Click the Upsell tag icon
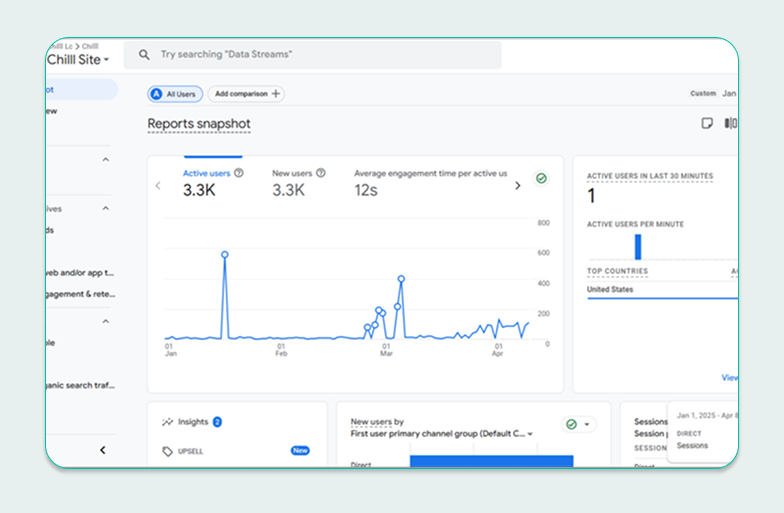Image resolution: width=784 pixels, height=513 pixels. (167, 451)
